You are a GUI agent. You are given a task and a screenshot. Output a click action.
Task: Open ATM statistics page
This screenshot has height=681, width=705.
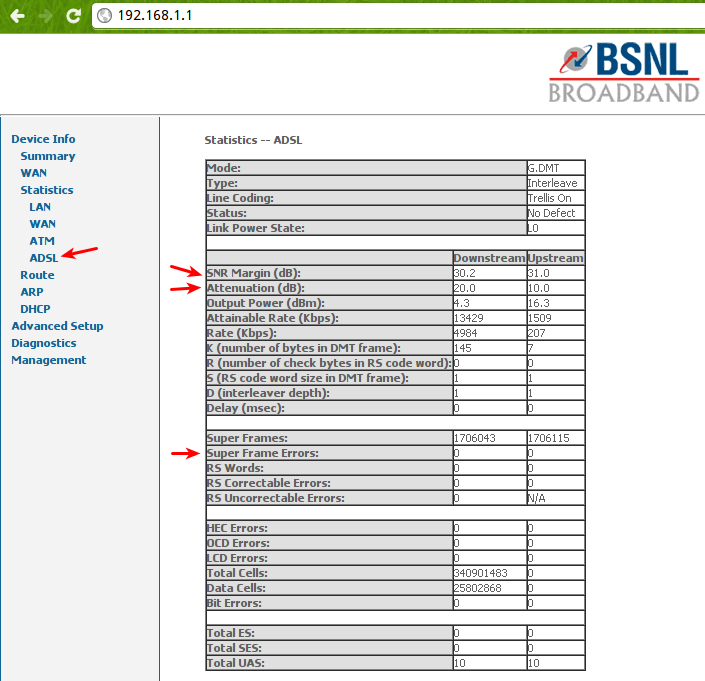tap(41, 241)
